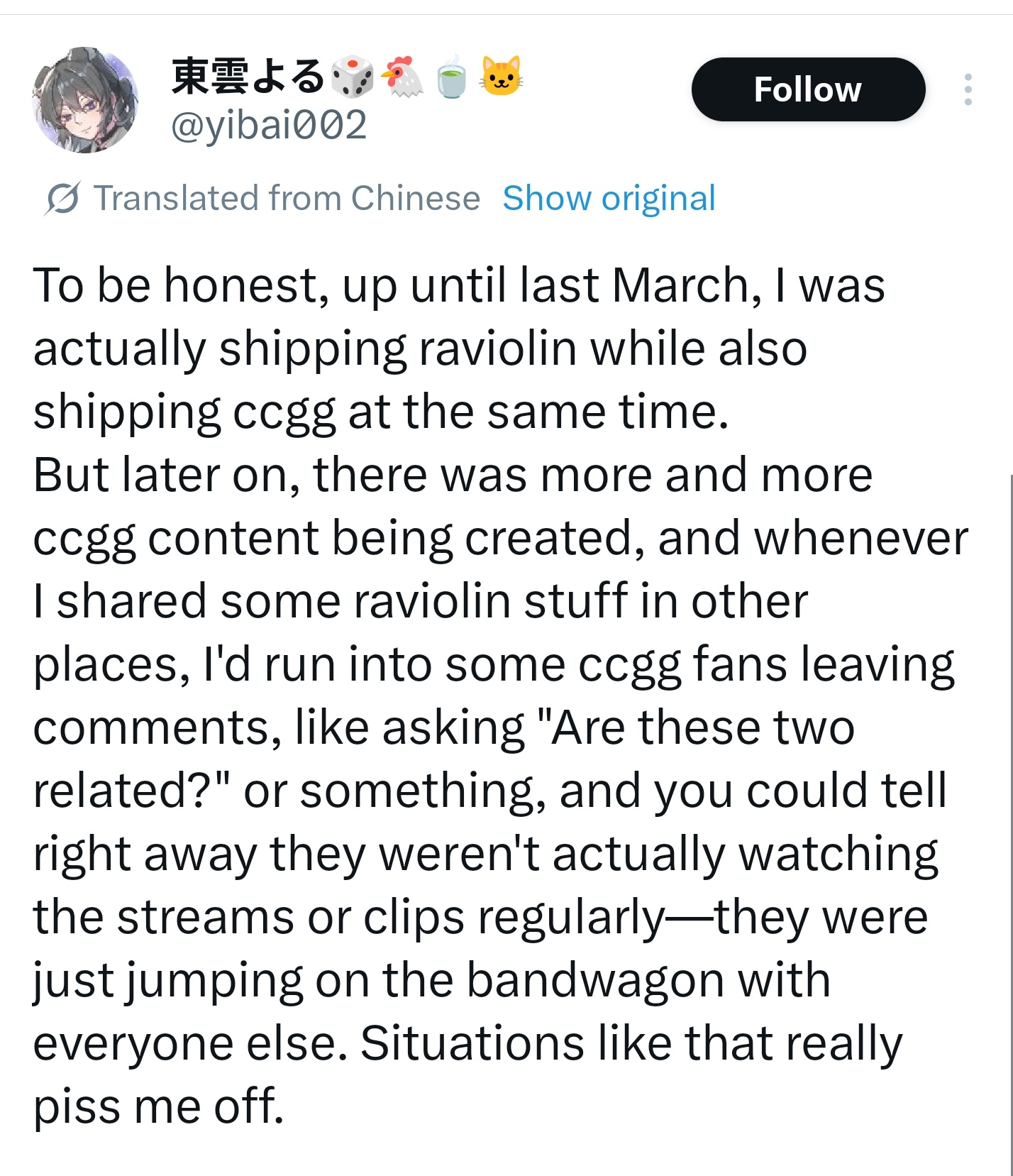Viewport: 1013px width, 1176px height.
Task: Follow the account 東雲よる
Action: (x=808, y=89)
